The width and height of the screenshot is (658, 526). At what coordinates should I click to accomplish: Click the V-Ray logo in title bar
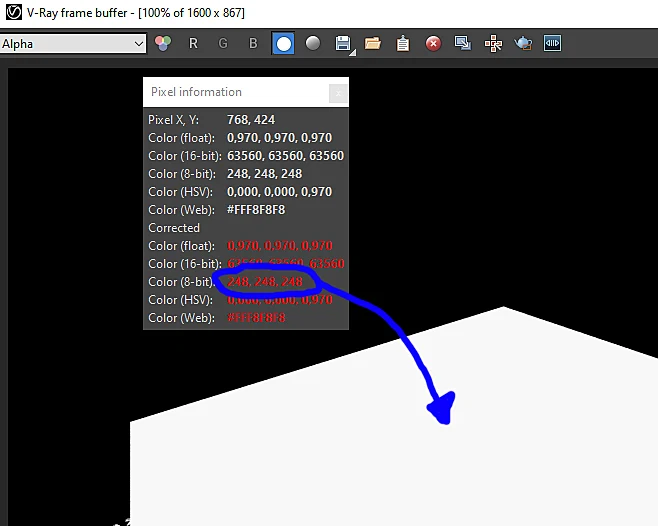click(x=13, y=12)
